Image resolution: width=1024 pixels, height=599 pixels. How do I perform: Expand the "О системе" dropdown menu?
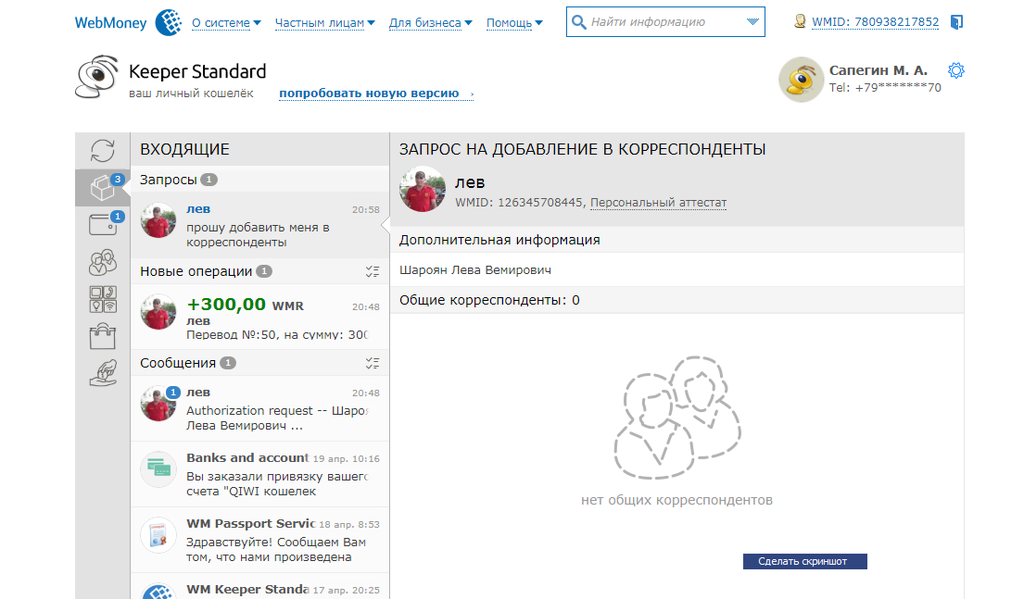pyautogui.click(x=226, y=23)
